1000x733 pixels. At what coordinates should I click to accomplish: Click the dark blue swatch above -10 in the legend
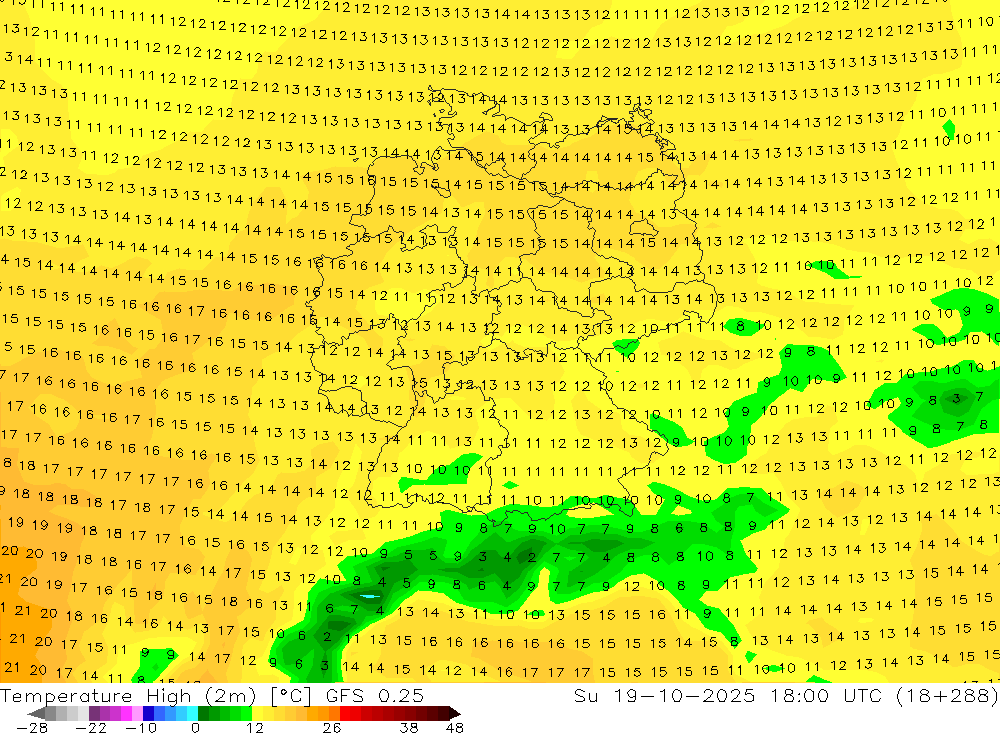point(148,713)
